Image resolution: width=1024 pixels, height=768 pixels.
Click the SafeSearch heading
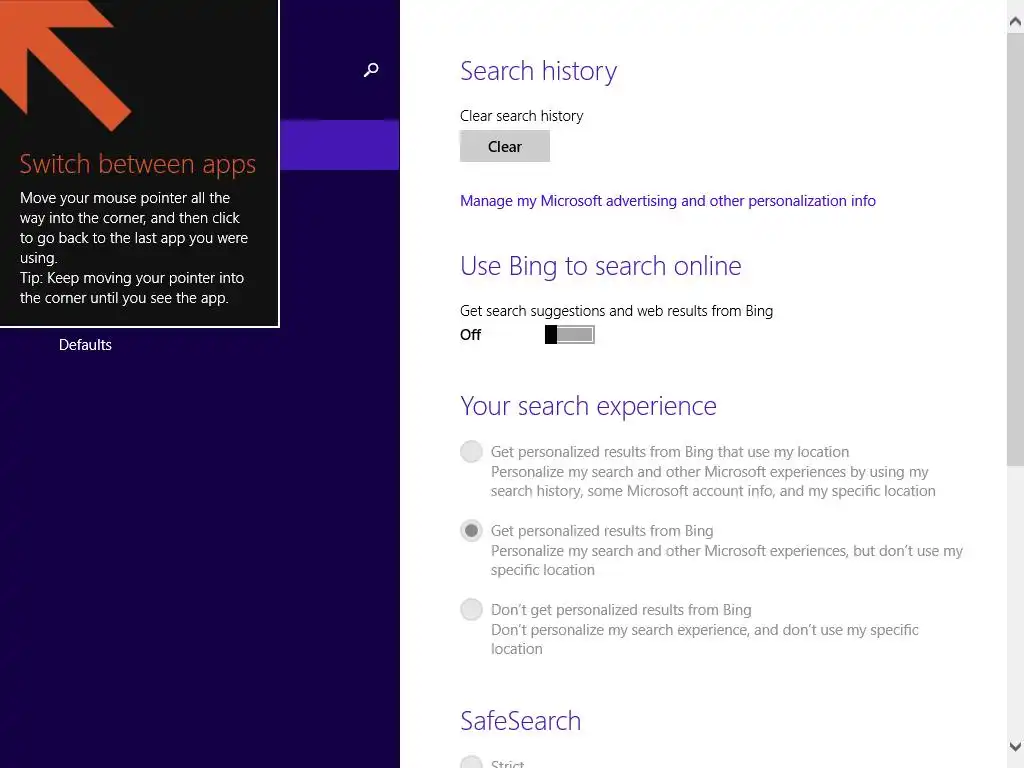[520, 721]
